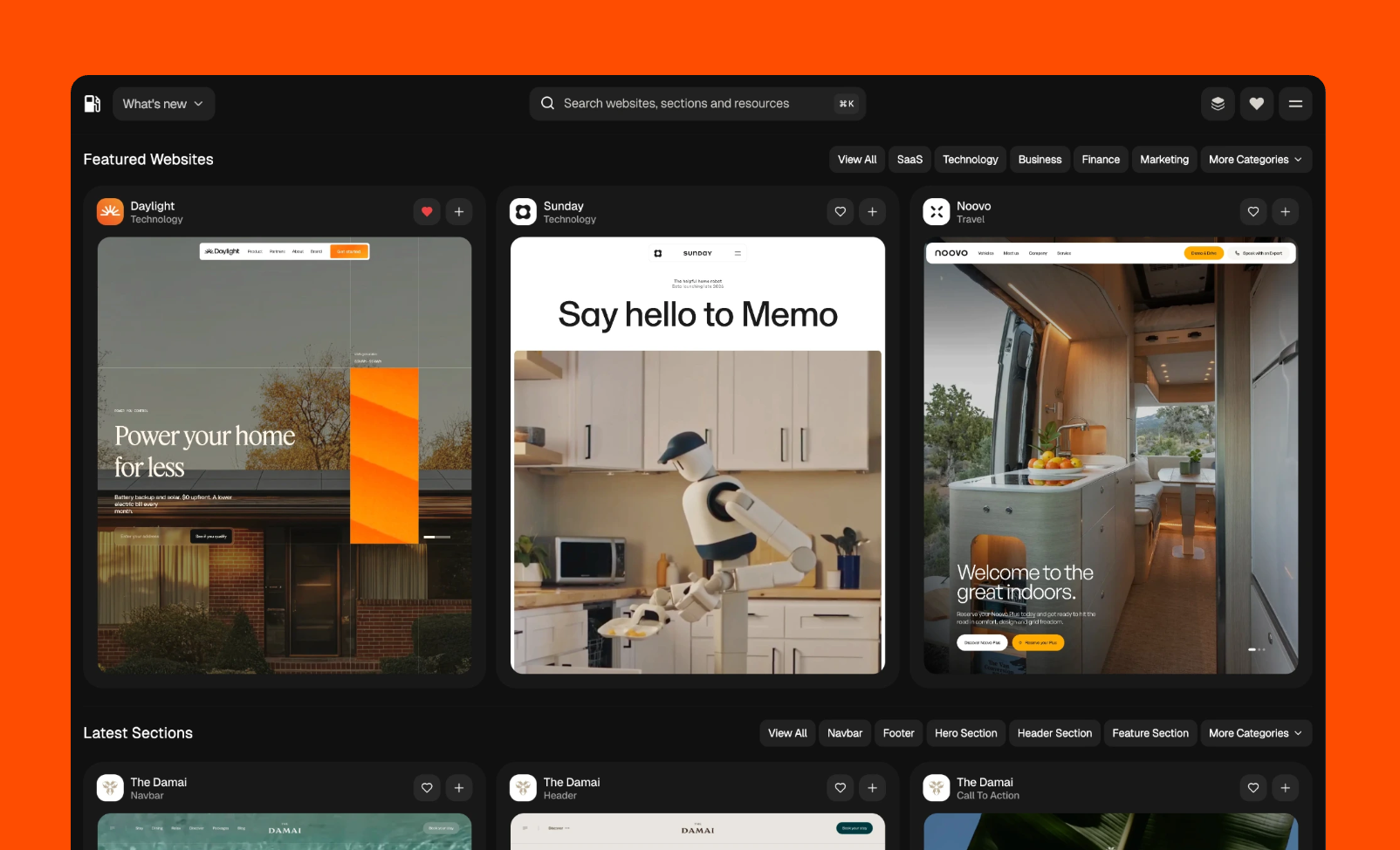Viewport: 1400px width, 850px height.
Task: Open the Sunday Say hello to Memo preview
Action: click(x=697, y=456)
